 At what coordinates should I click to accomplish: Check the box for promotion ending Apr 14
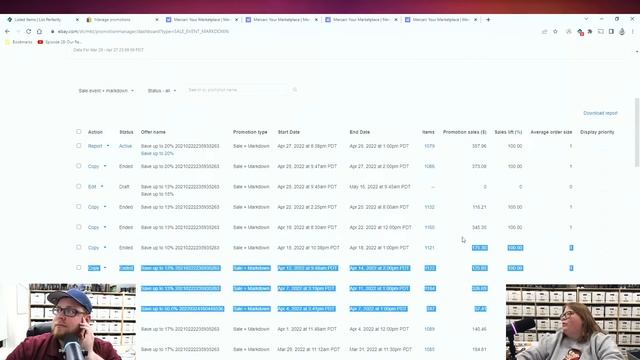click(78, 268)
